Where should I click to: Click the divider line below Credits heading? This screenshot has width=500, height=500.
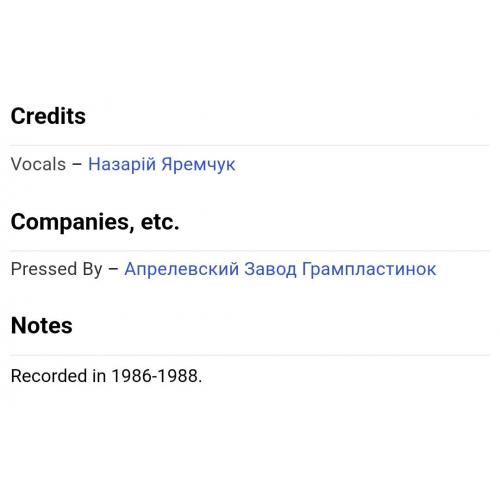pos(250,146)
